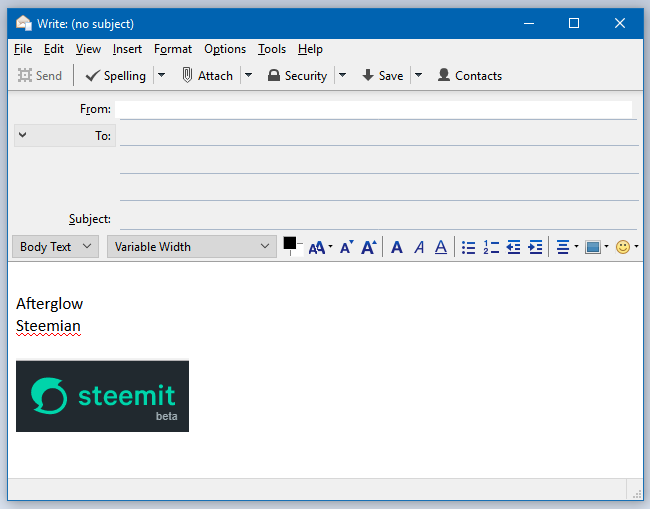Click the Send button in toolbar

(40, 75)
